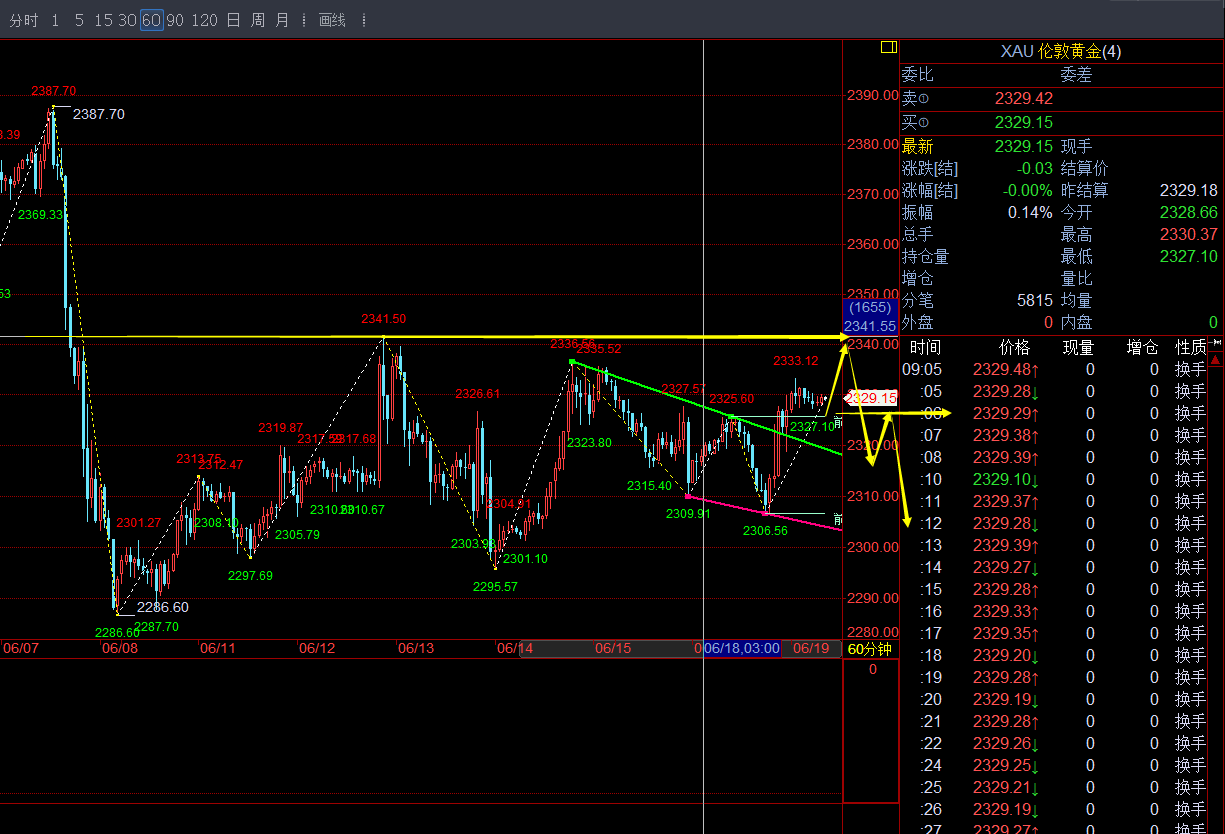Switch to the 分时 intraday view
Viewport: 1225px width, 834px height.
click(24, 20)
